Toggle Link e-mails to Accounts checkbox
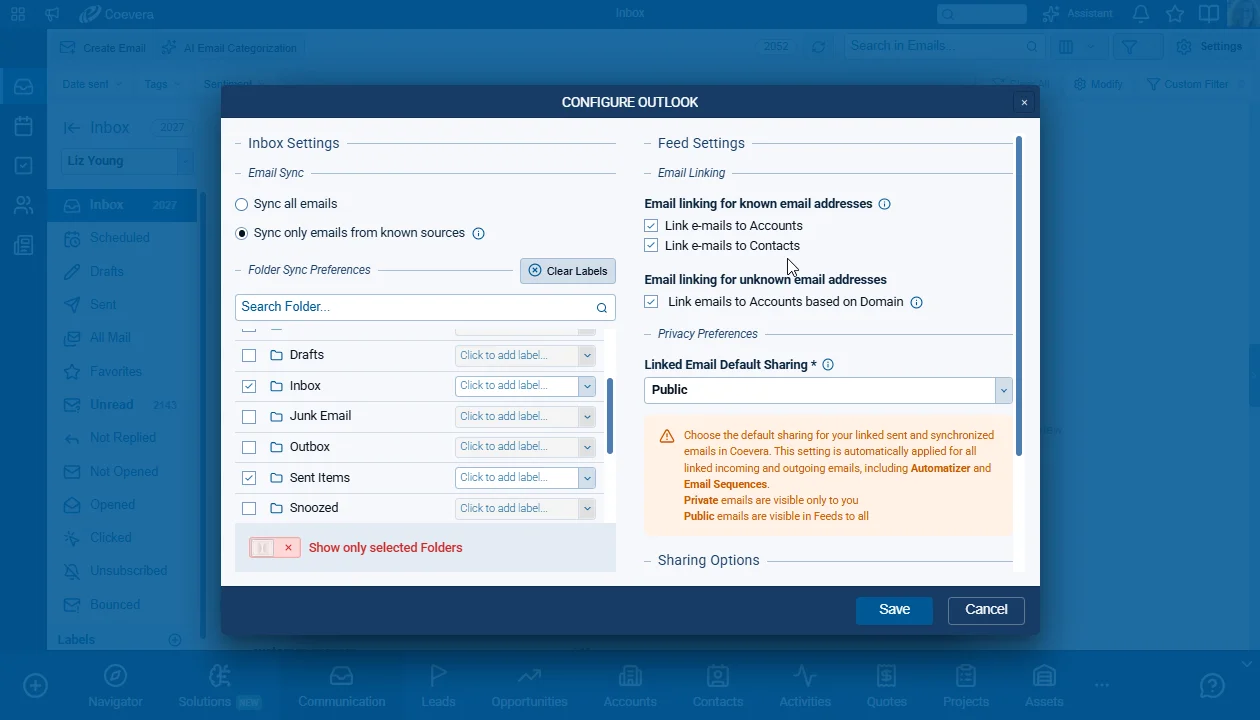This screenshot has width=1260, height=720. click(x=651, y=226)
